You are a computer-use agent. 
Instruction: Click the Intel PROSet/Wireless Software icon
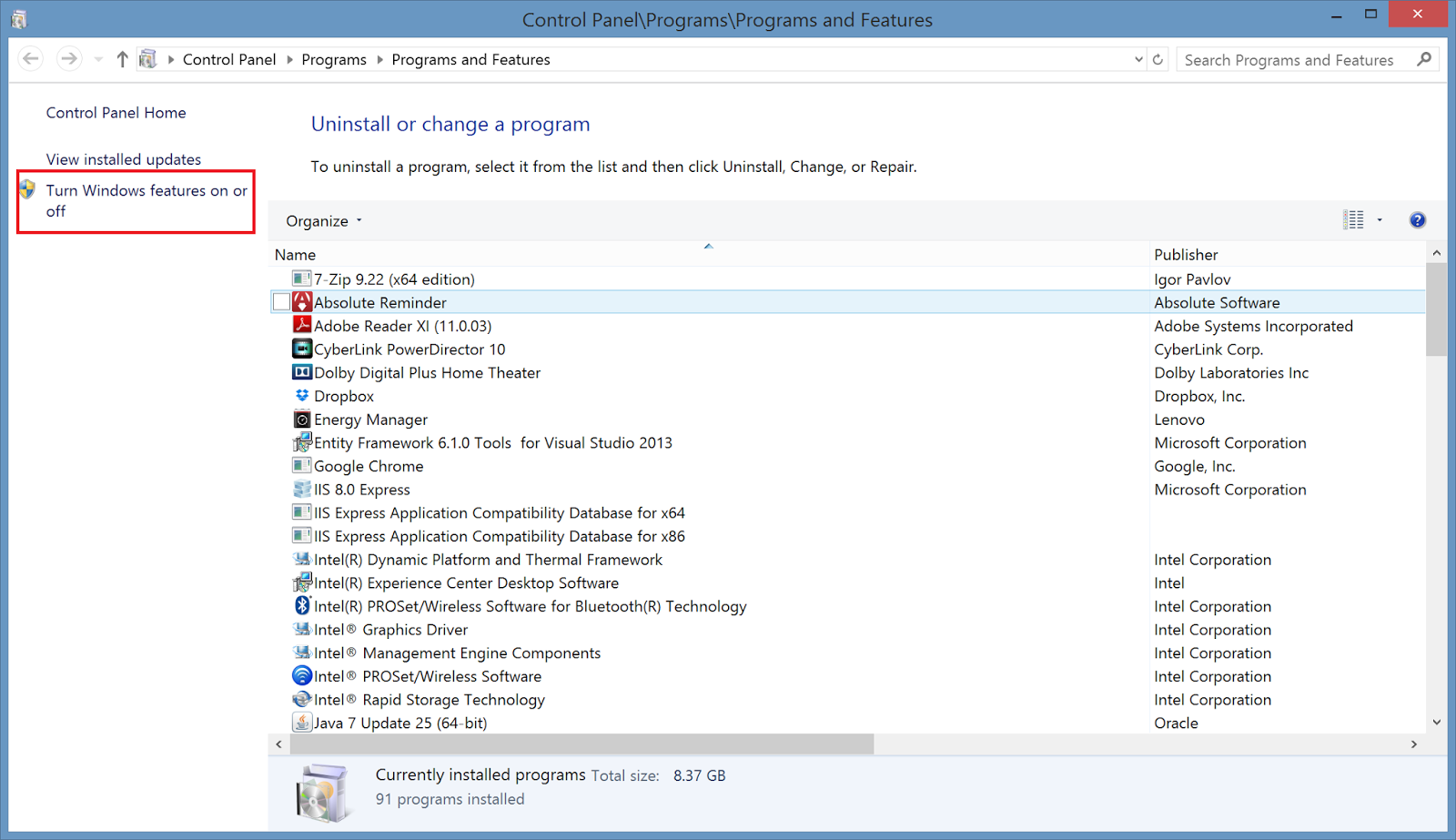302,675
